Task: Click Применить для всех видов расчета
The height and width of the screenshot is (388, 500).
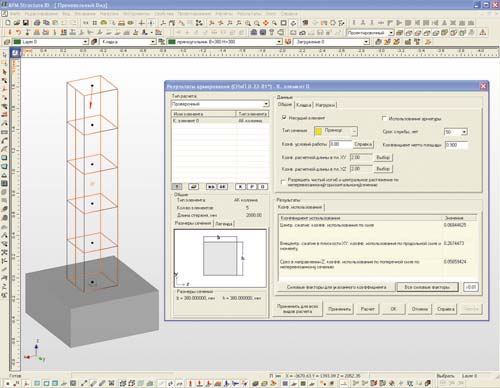Action: pyautogui.click(x=297, y=309)
